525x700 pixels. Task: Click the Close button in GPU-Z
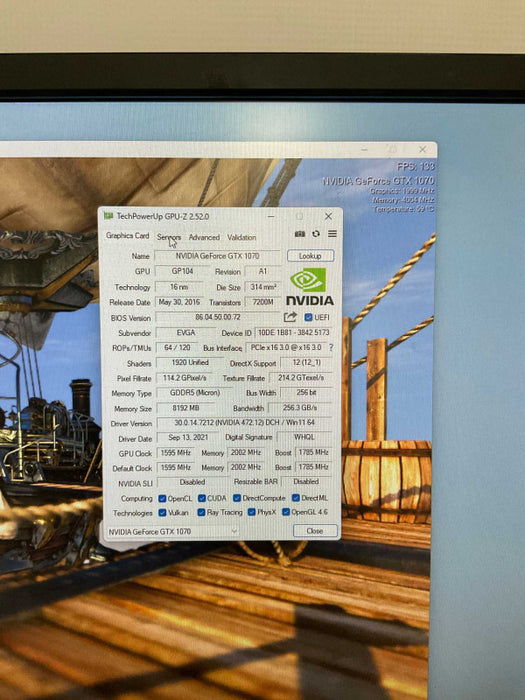[x=315, y=531]
